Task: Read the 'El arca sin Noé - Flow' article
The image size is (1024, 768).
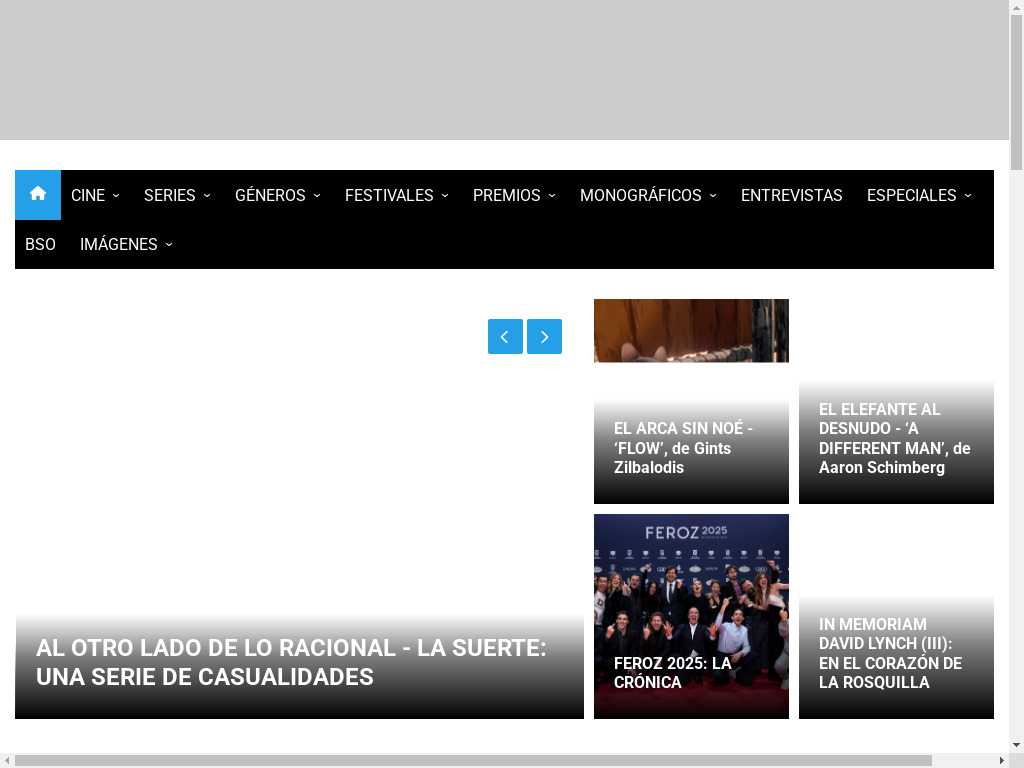Action: pyautogui.click(x=683, y=448)
